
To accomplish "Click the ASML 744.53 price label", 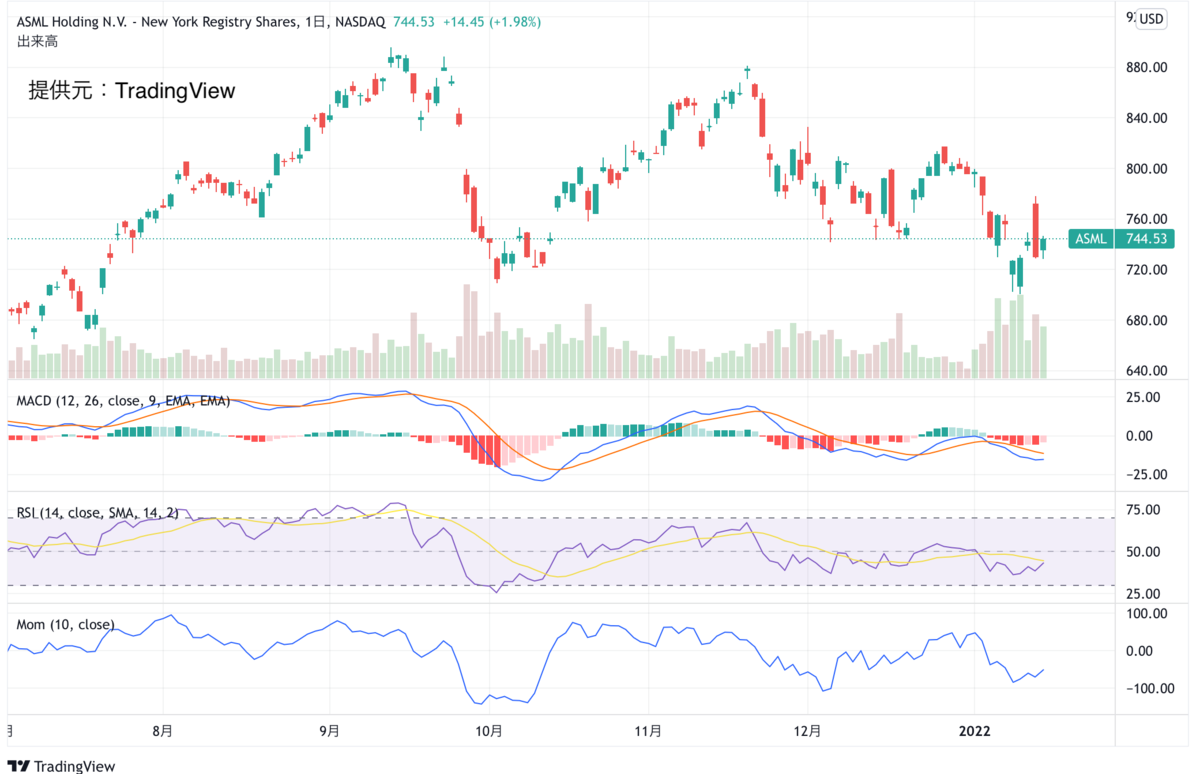I will coord(1121,239).
